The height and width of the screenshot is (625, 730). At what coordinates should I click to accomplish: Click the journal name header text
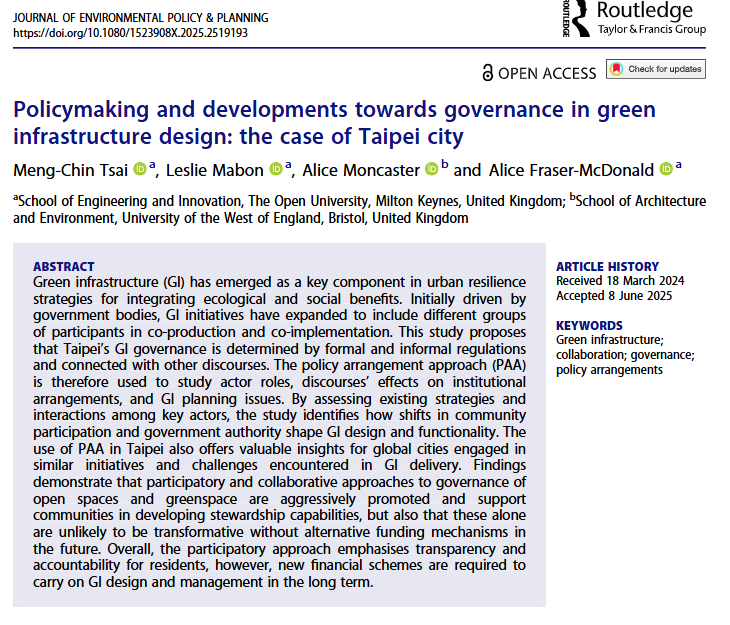point(141,18)
